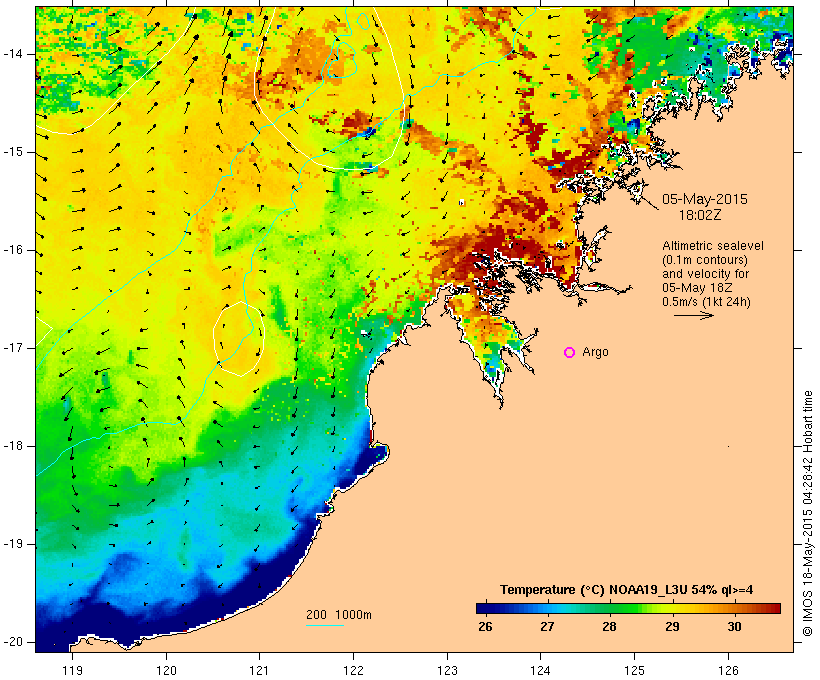820x680 pixels.
Task: Click the '0.5m/s (1kt 24h)' legend text
Action: coord(706,302)
